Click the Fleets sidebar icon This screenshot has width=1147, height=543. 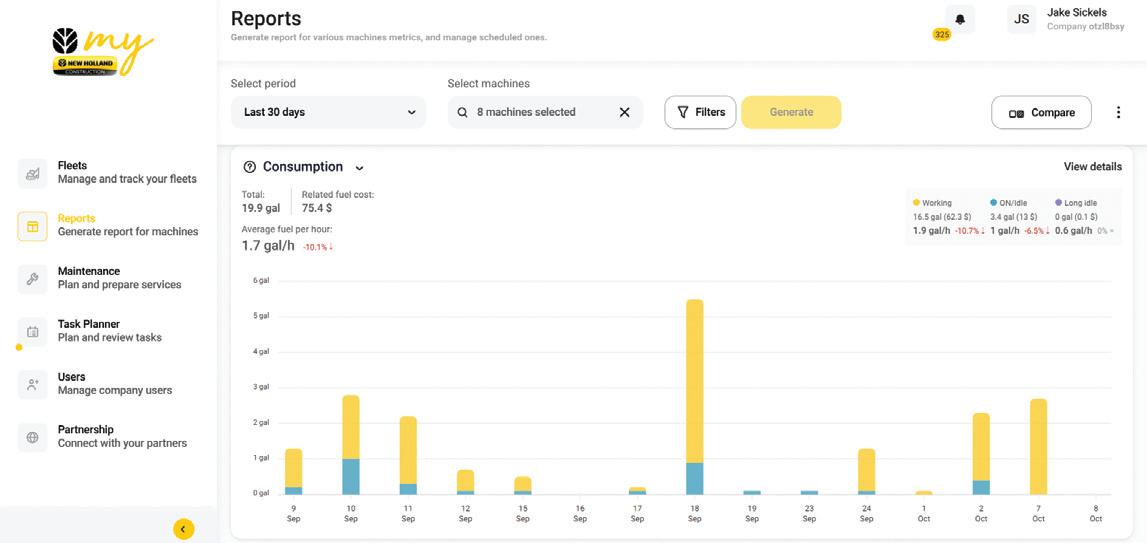(32, 173)
